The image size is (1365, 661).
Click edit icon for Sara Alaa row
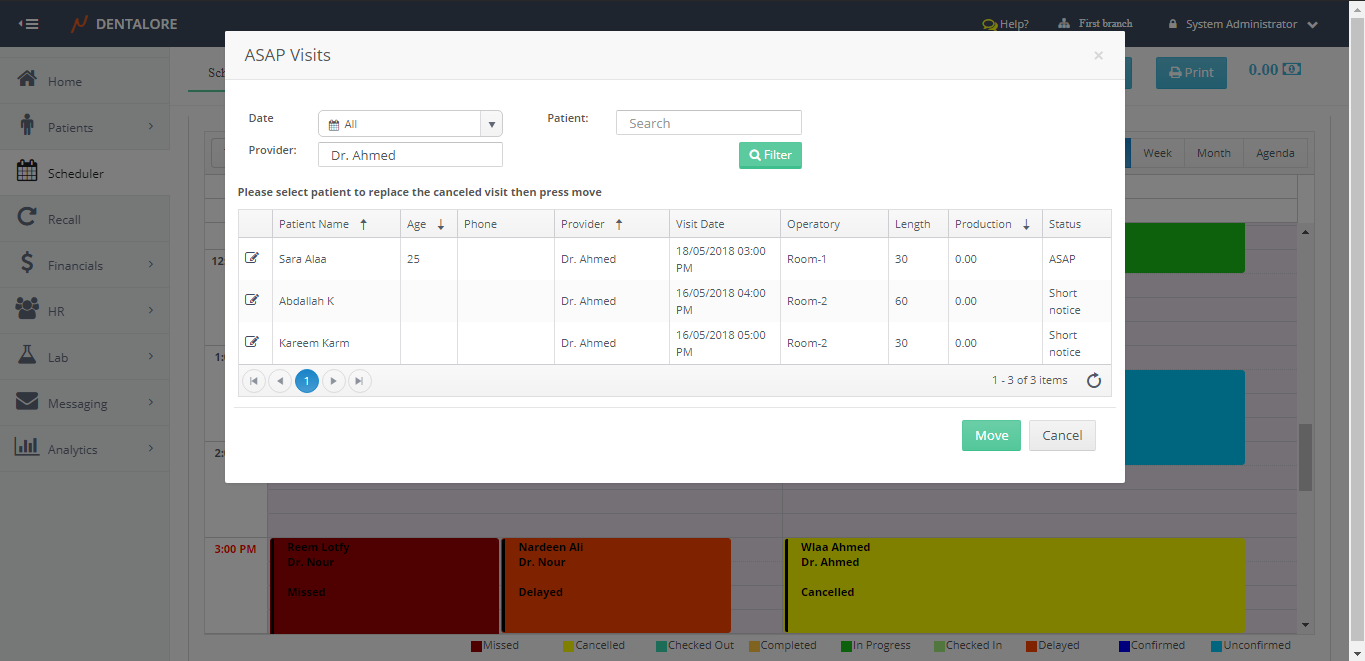(x=252, y=258)
